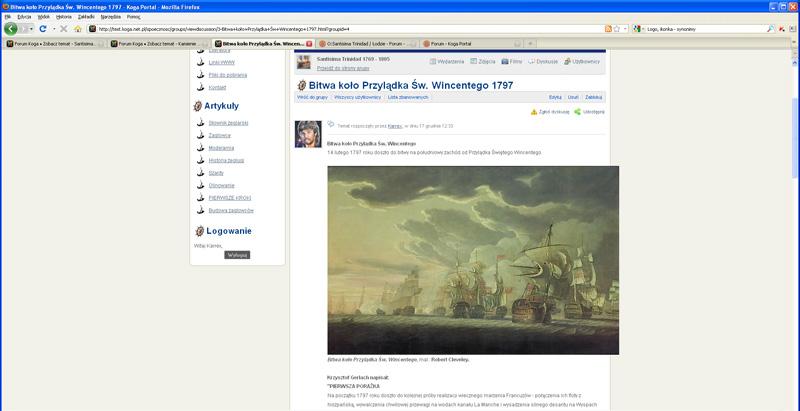The width and height of the screenshot is (800, 411).
Task: Click the green Back navigation button
Action: pos(11,29)
